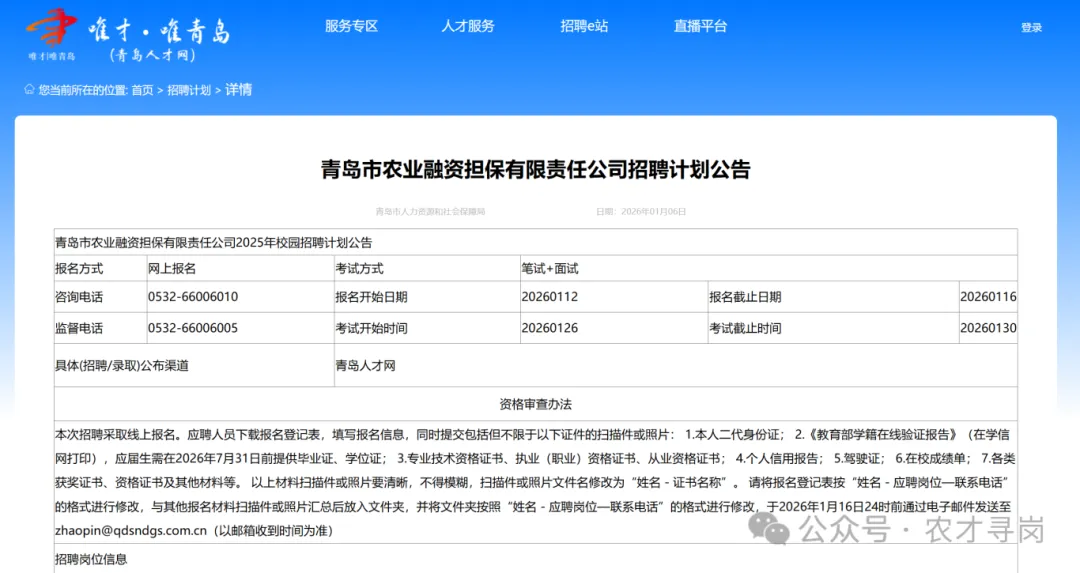Click the row 2025年校园招聘计划公告

(535, 242)
